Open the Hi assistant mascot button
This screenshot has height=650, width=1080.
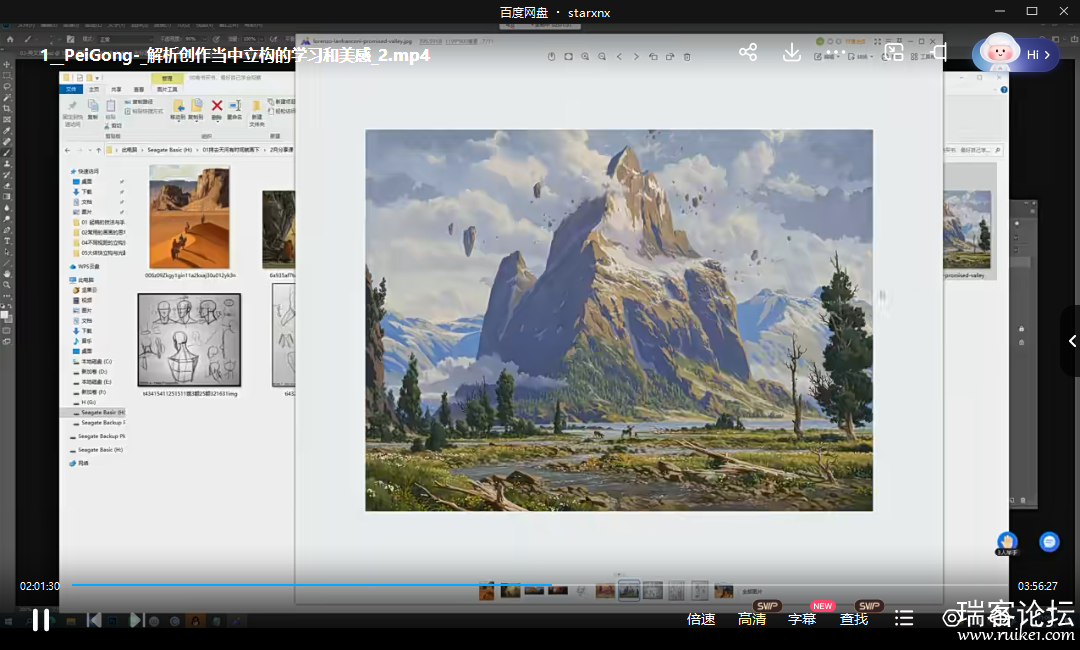[1016, 54]
